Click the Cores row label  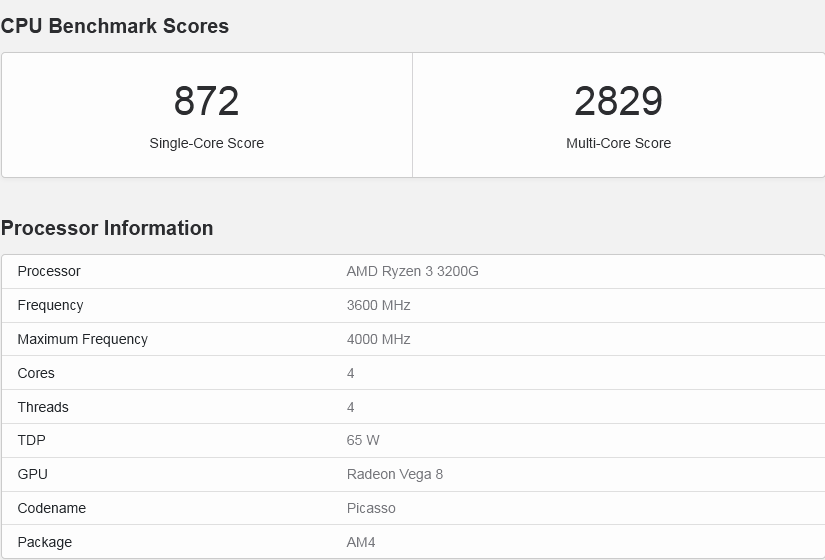(x=36, y=373)
